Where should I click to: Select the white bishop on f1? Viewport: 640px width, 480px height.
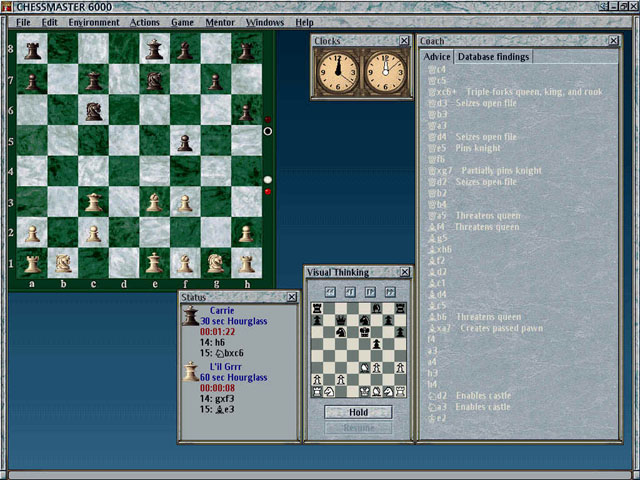(x=185, y=264)
